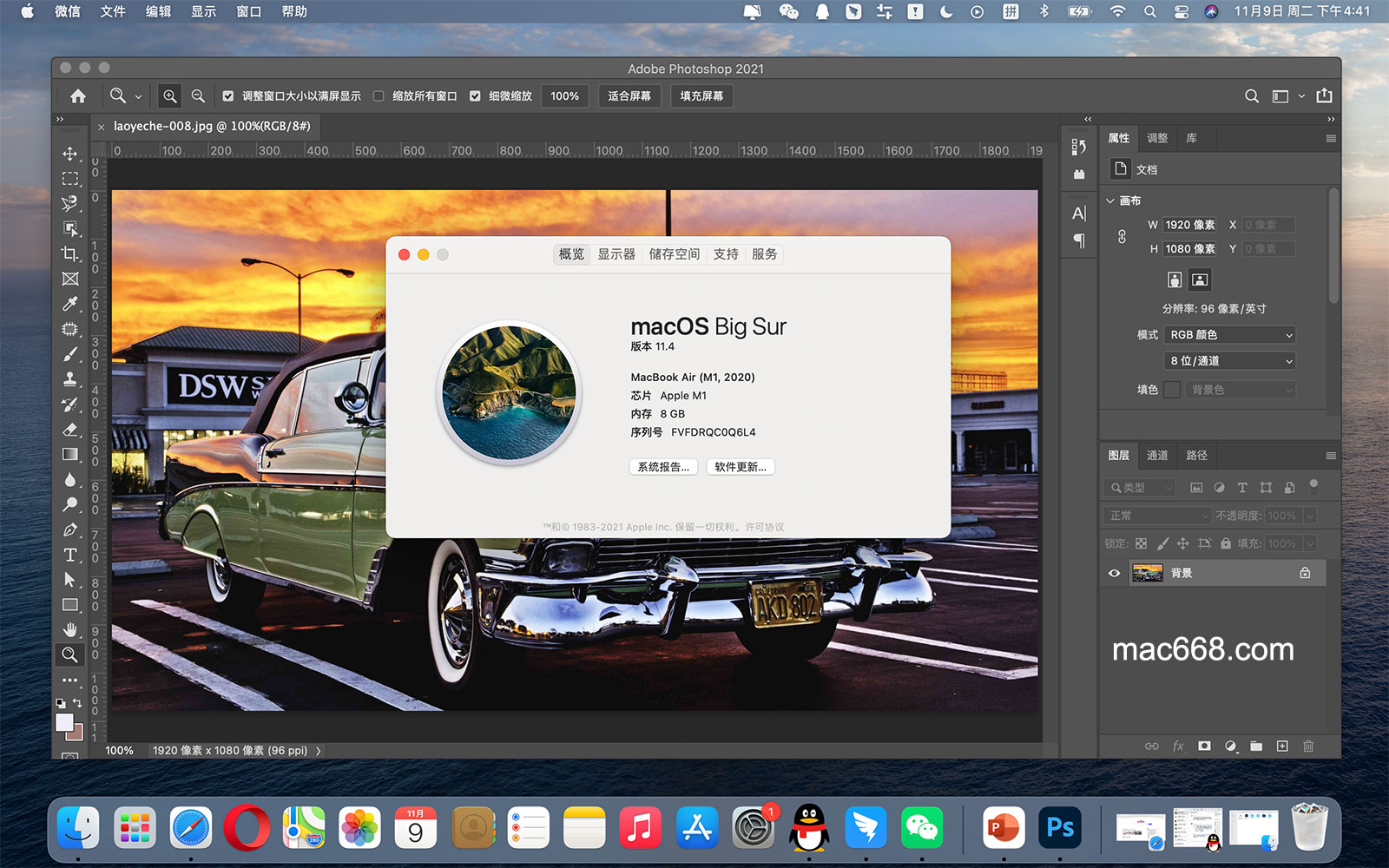Open the 显示器 tab in About window

pyautogui.click(x=616, y=254)
